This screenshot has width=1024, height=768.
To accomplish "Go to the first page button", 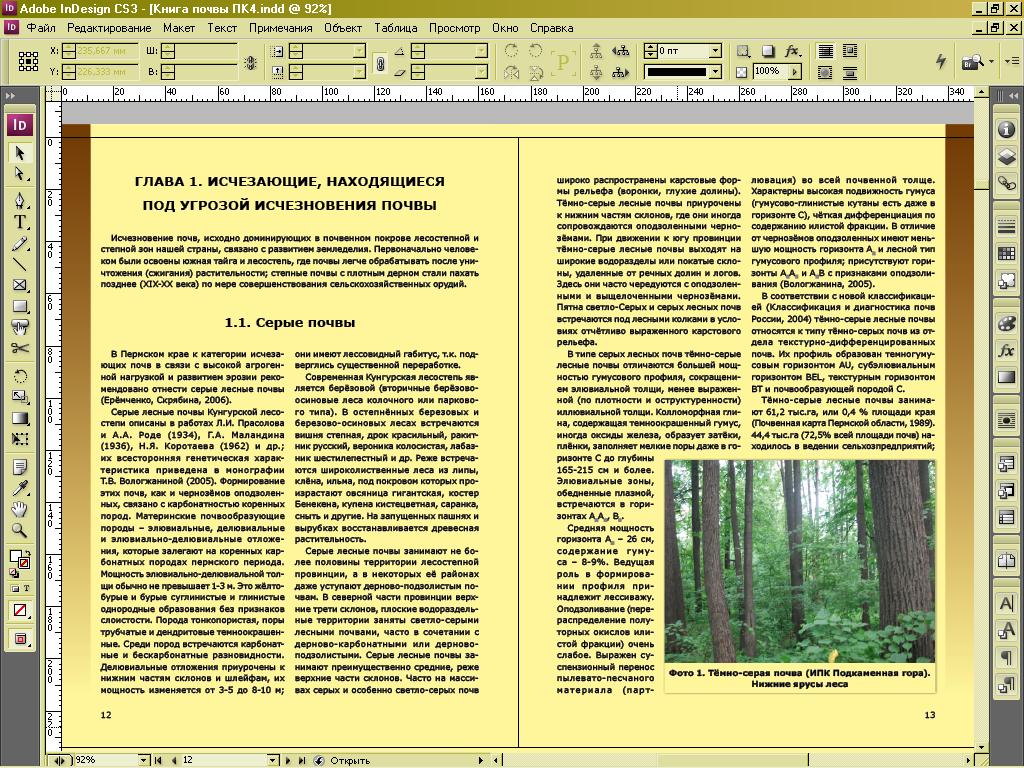I will 158,760.
